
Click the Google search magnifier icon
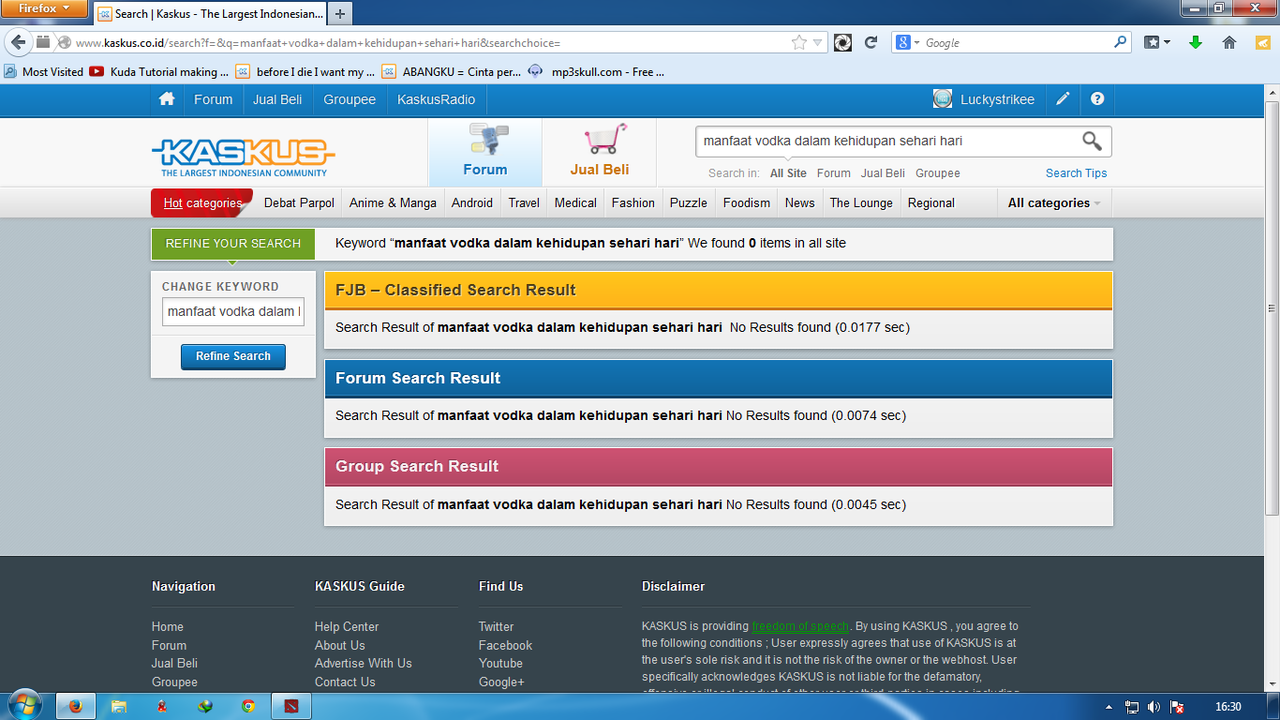coord(1121,42)
